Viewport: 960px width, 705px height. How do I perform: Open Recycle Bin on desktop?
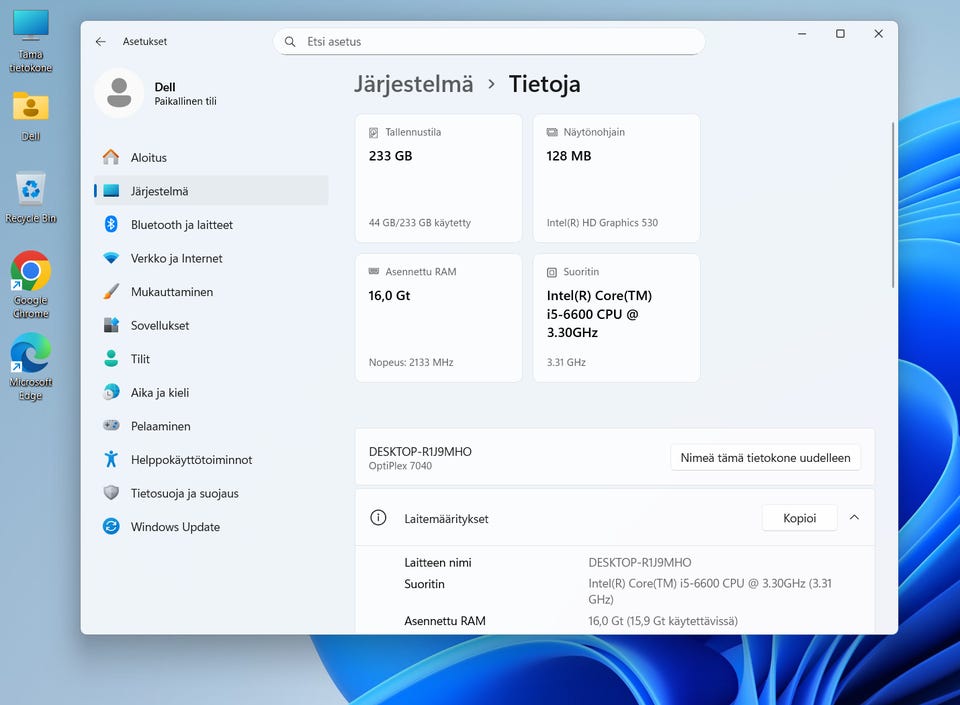click(x=31, y=196)
